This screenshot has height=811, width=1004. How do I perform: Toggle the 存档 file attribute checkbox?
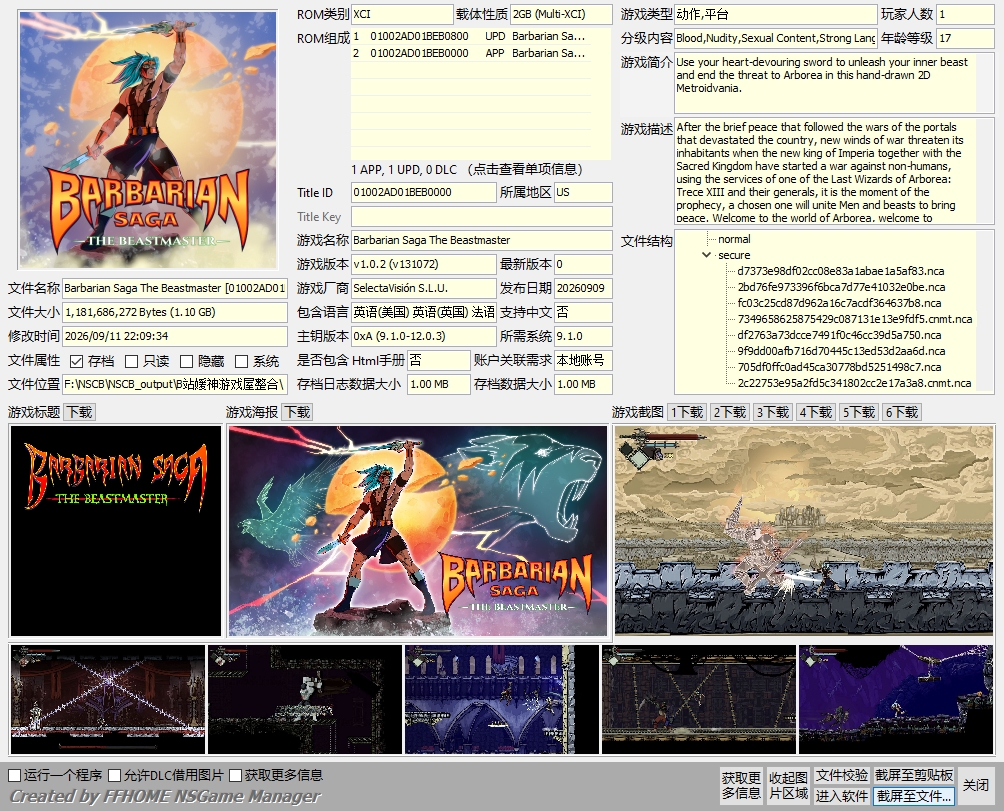76,362
